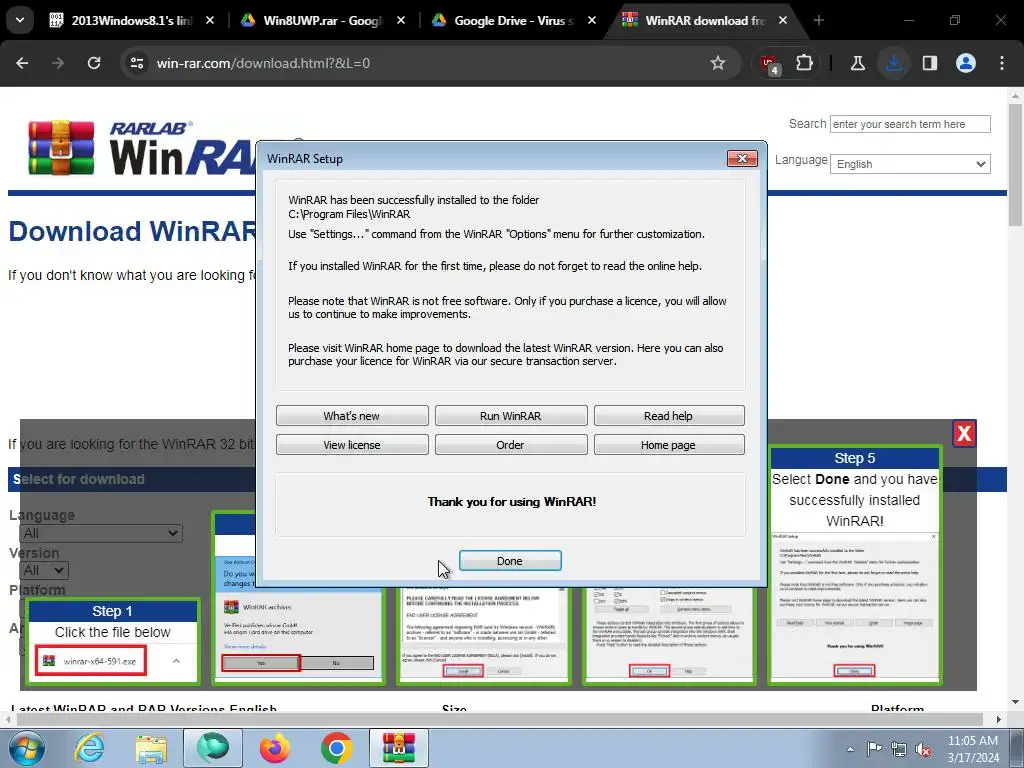Screen dimensions: 1024x768
Task: Toggle the Chrome side panel icon
Action: click(x=930, y=63)
